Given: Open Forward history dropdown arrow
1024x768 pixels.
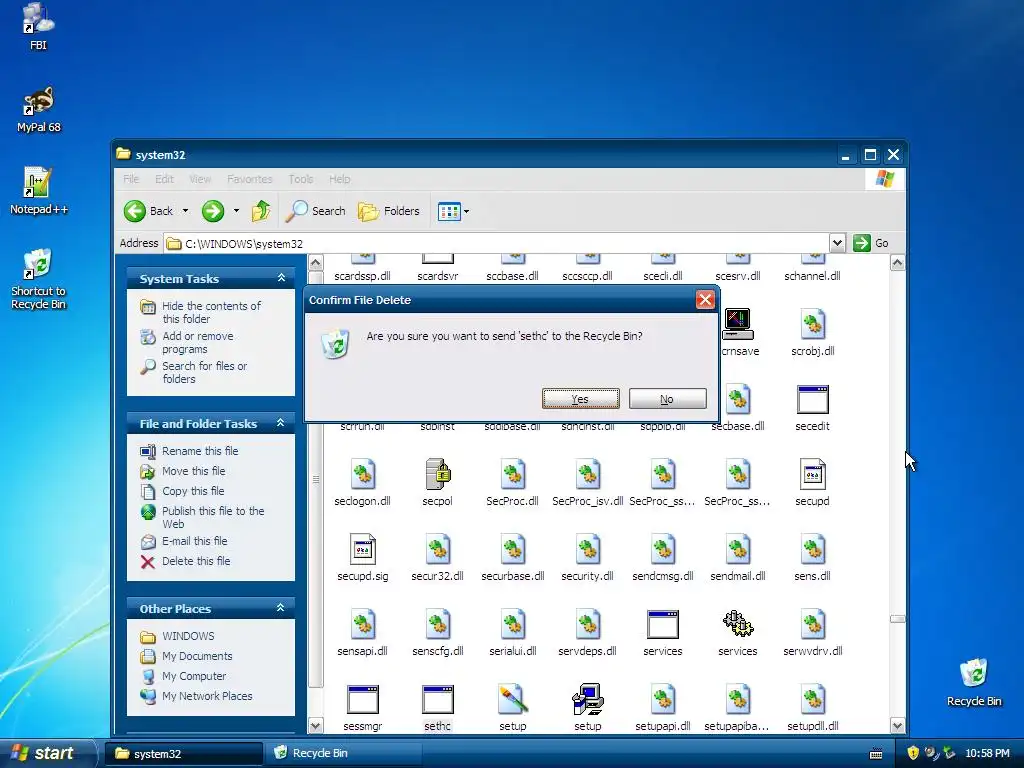Looking at the screenshot, I should [236, 211].
